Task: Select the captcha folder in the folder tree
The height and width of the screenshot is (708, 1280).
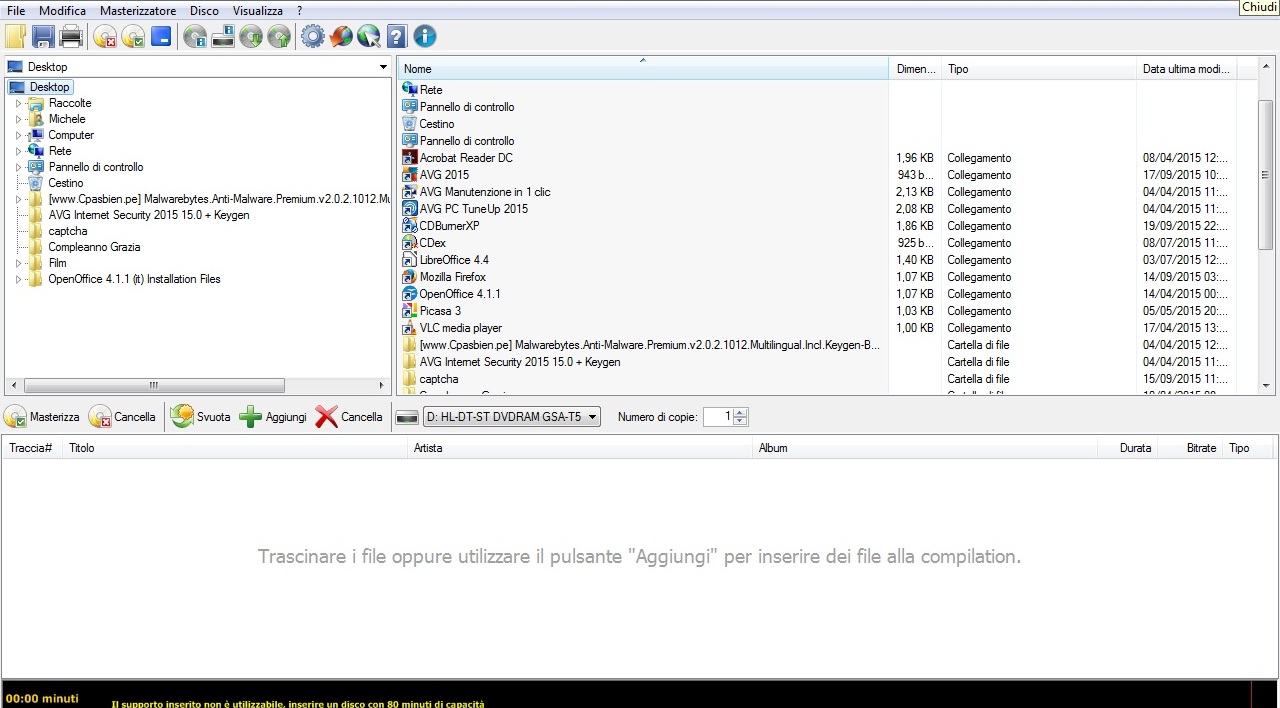Action: [x=68, y=231]
